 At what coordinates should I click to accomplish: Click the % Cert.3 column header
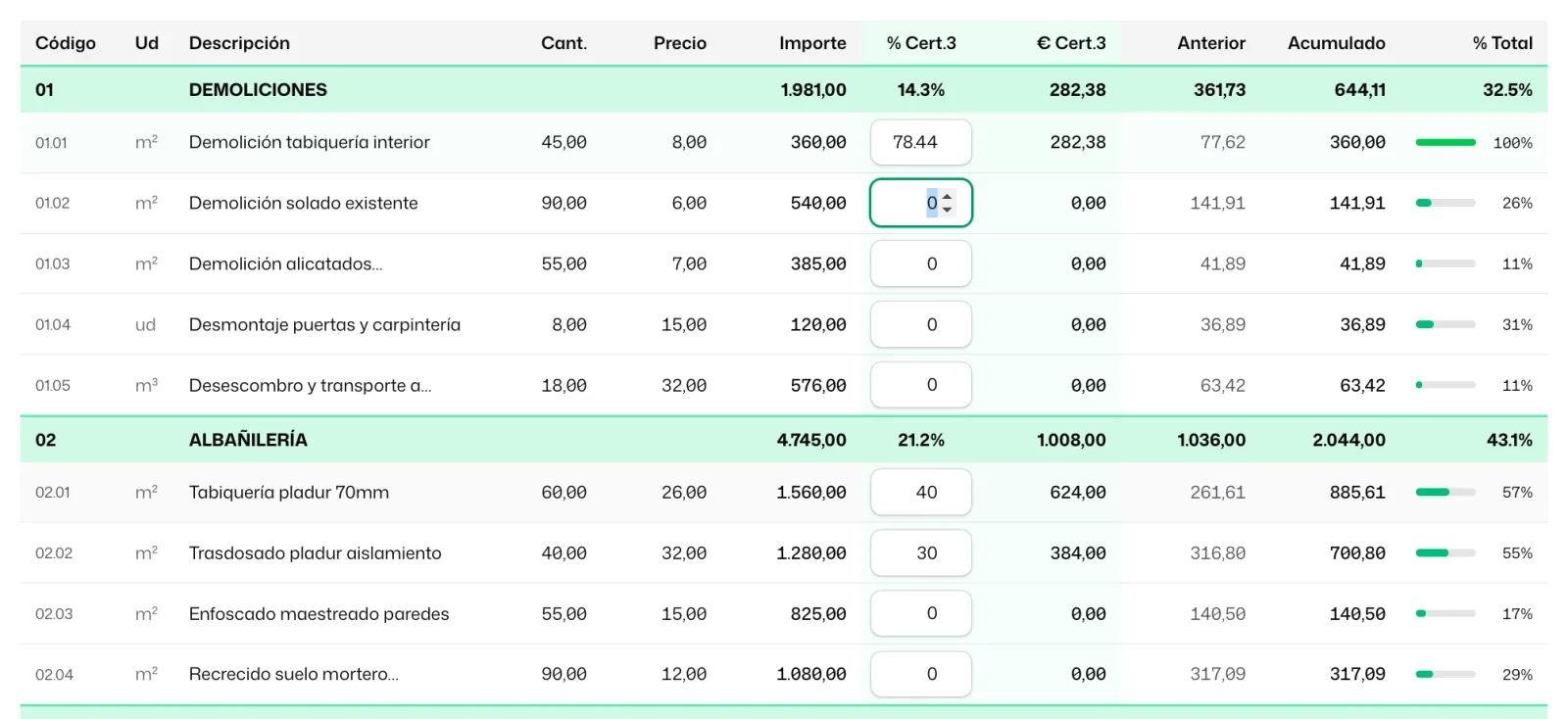tap(921, 43)
